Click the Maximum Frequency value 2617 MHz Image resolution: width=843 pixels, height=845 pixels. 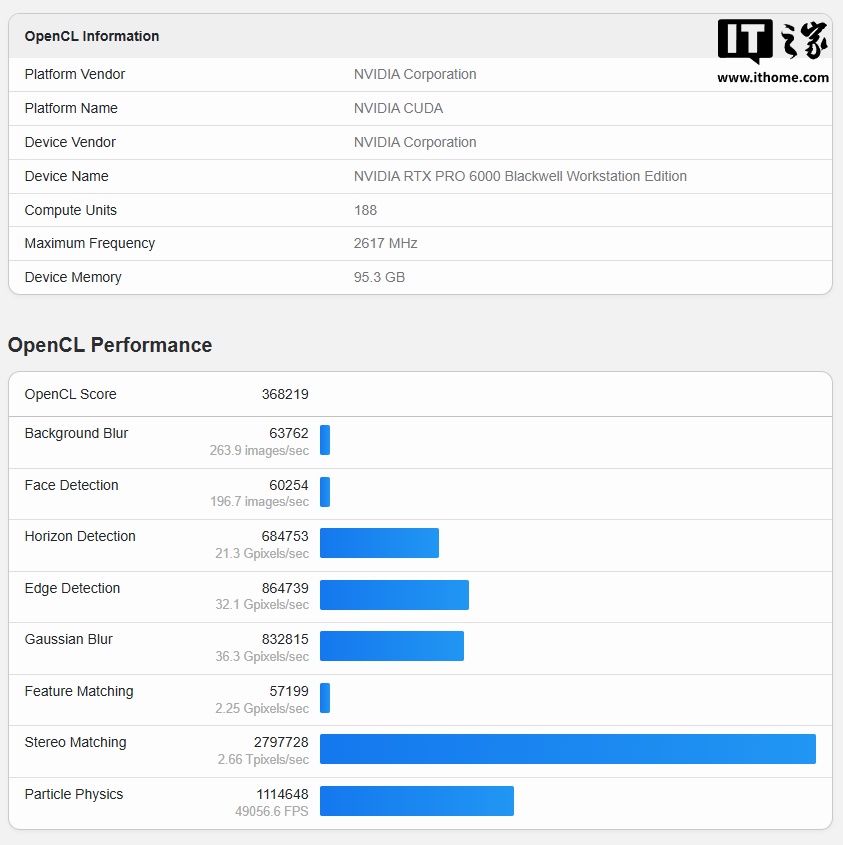385,244
